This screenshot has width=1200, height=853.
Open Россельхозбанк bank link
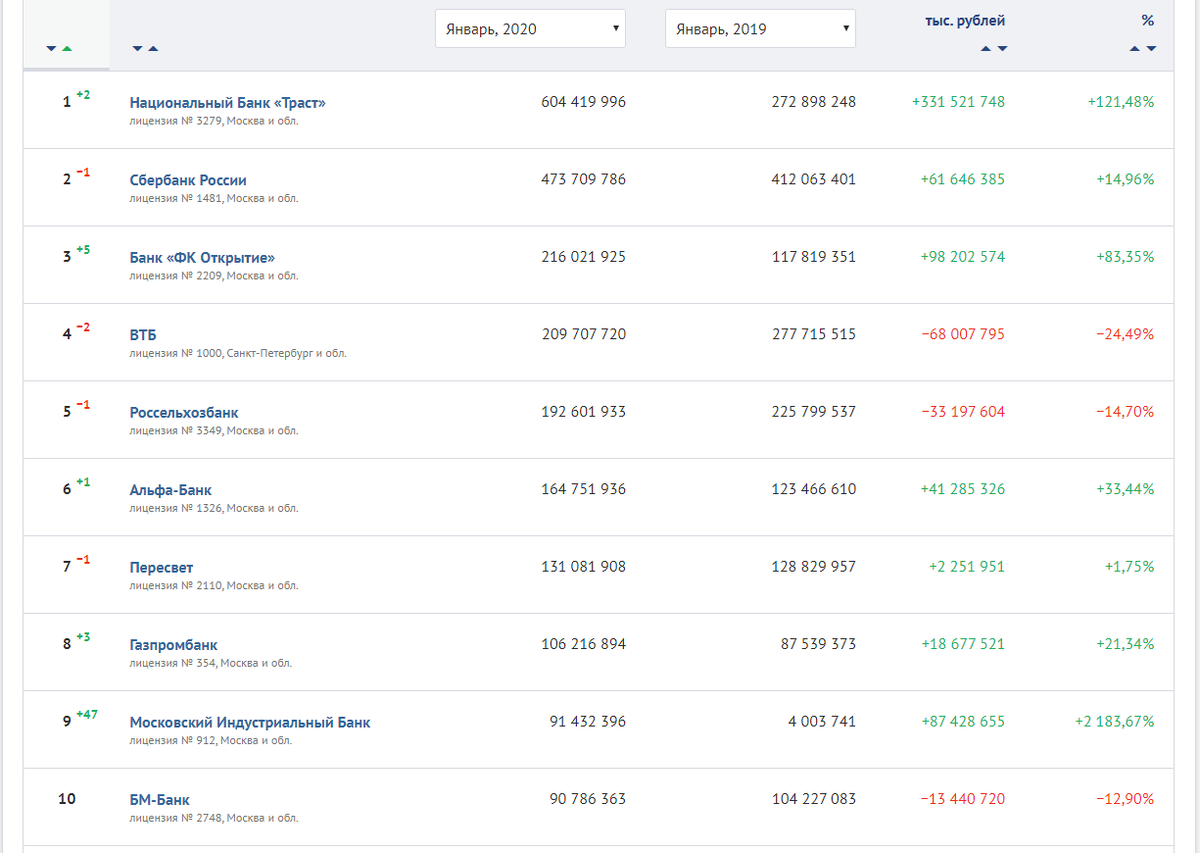tap(184, 412)
